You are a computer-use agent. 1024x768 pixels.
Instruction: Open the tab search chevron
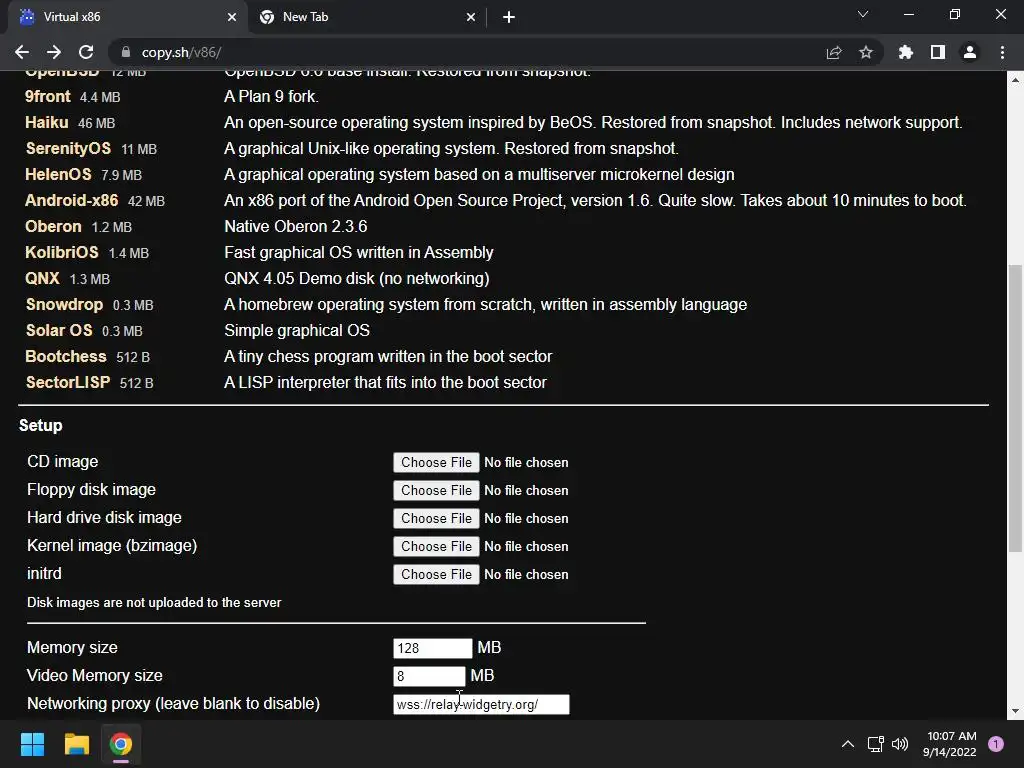[863, 14]
